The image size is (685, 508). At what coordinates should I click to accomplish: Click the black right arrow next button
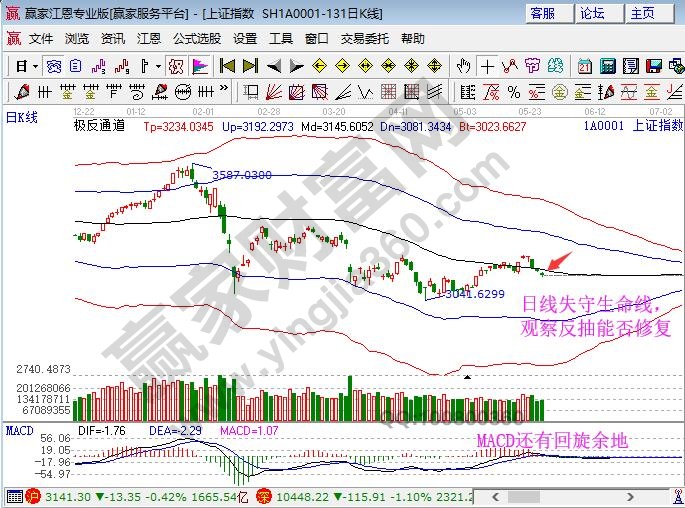coord(294,66)
